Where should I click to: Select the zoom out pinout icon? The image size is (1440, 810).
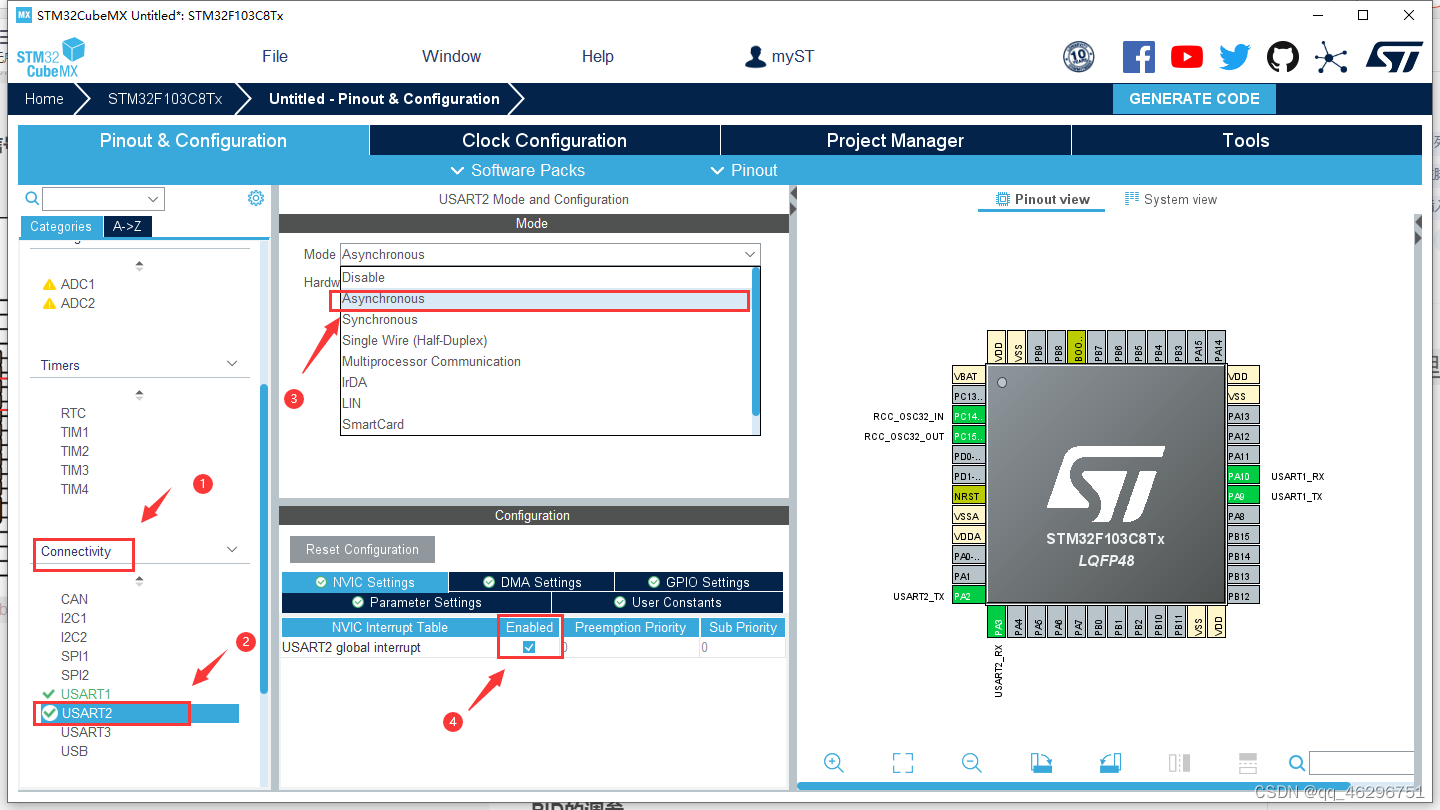click(x=971, y=763)
